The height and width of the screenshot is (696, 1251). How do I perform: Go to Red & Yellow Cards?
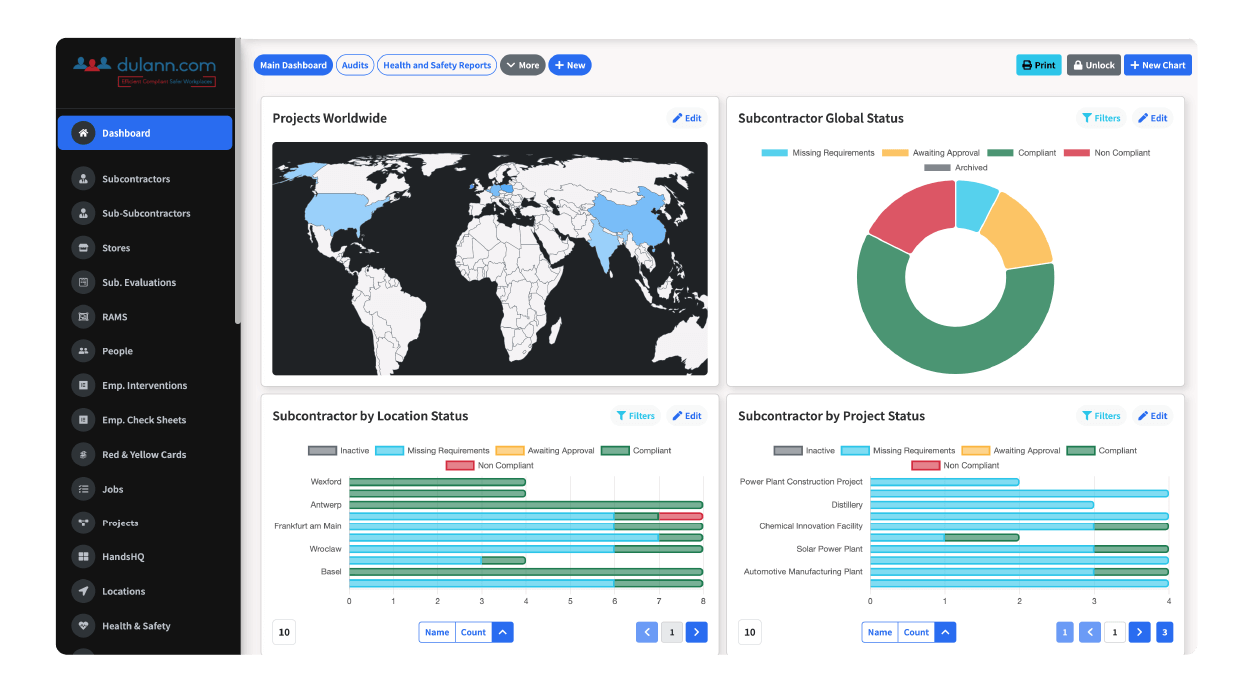(x=144, y=454)
